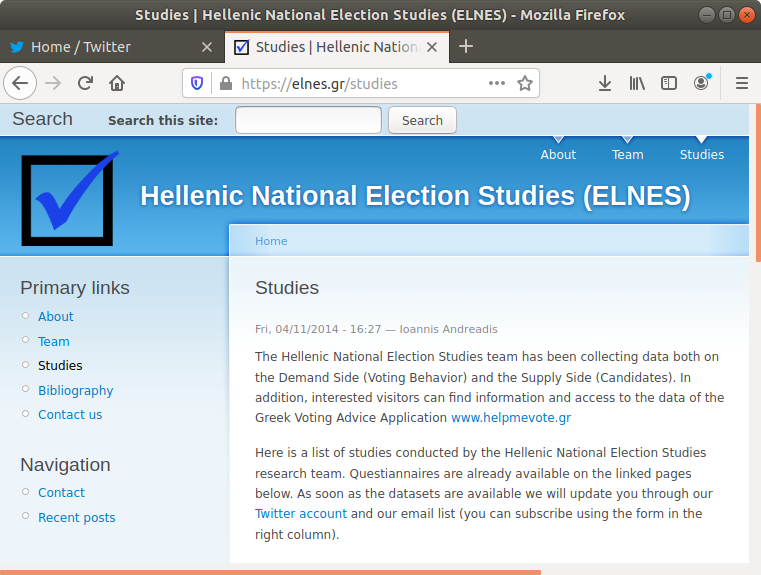View site security padlock info
761x575 pixels.
(225, 83)
